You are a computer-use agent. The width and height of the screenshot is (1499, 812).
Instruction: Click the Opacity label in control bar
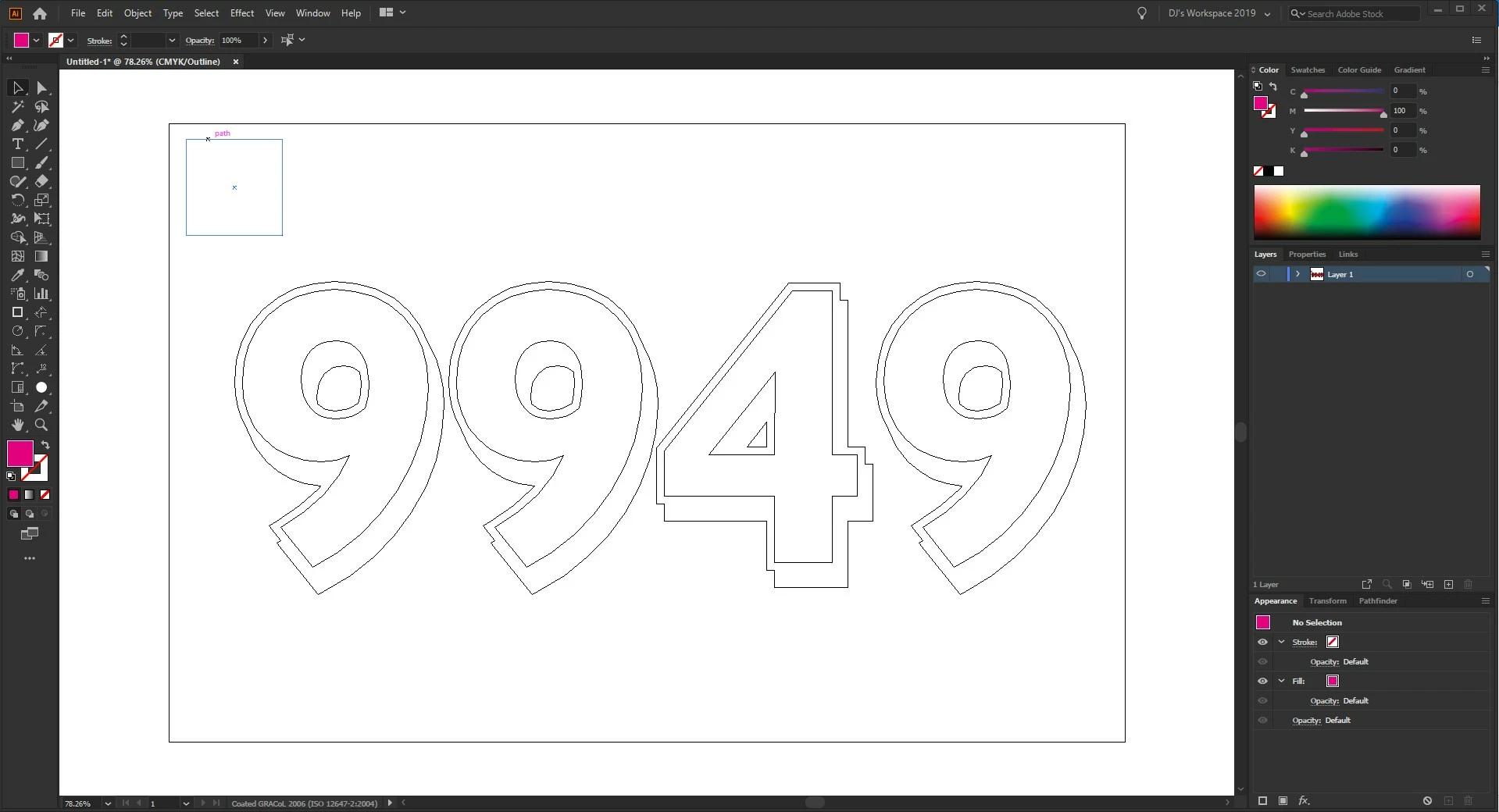pyautogui.click(x=200, y=41)
